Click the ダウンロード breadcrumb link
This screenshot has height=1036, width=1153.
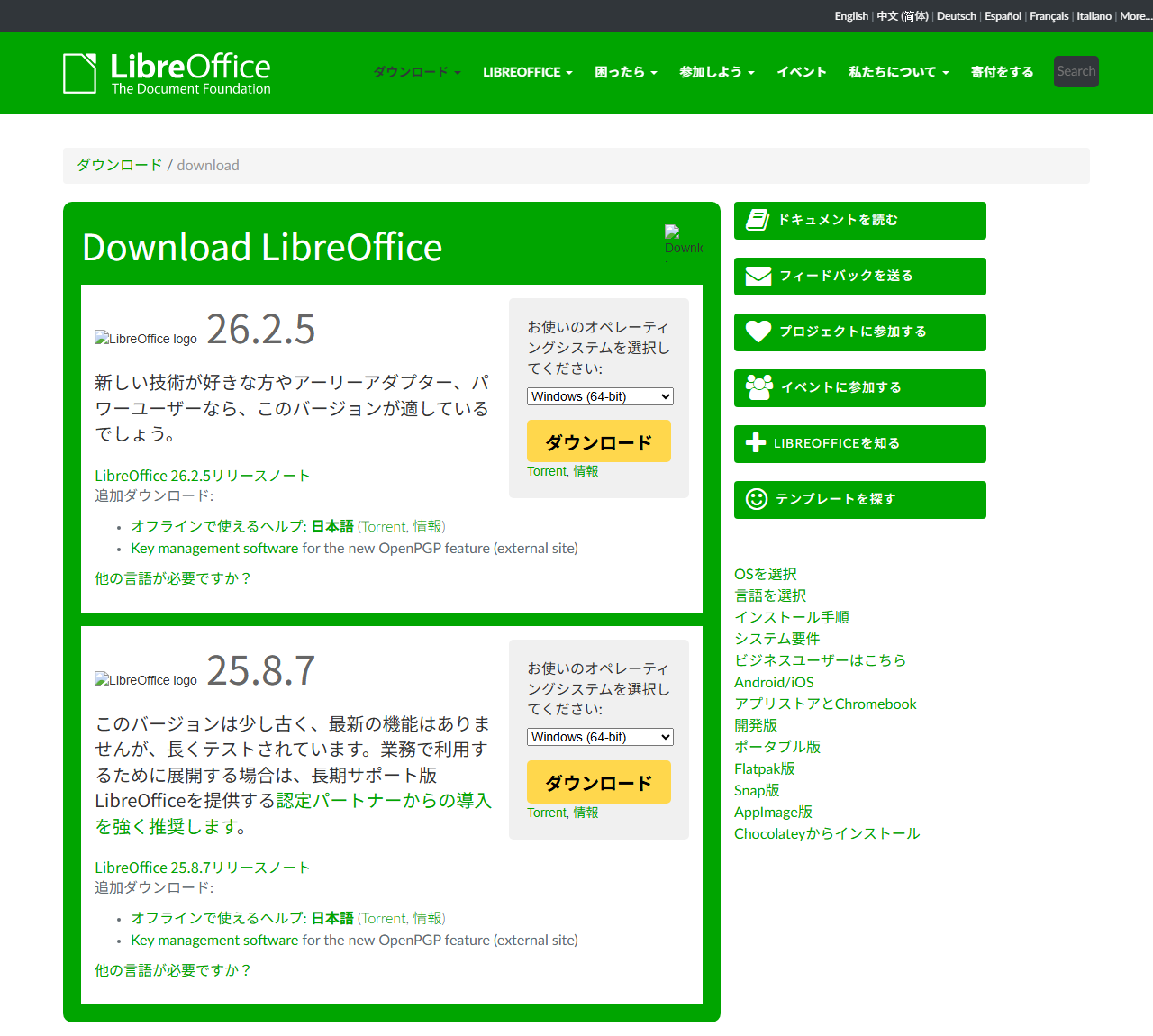120,165
